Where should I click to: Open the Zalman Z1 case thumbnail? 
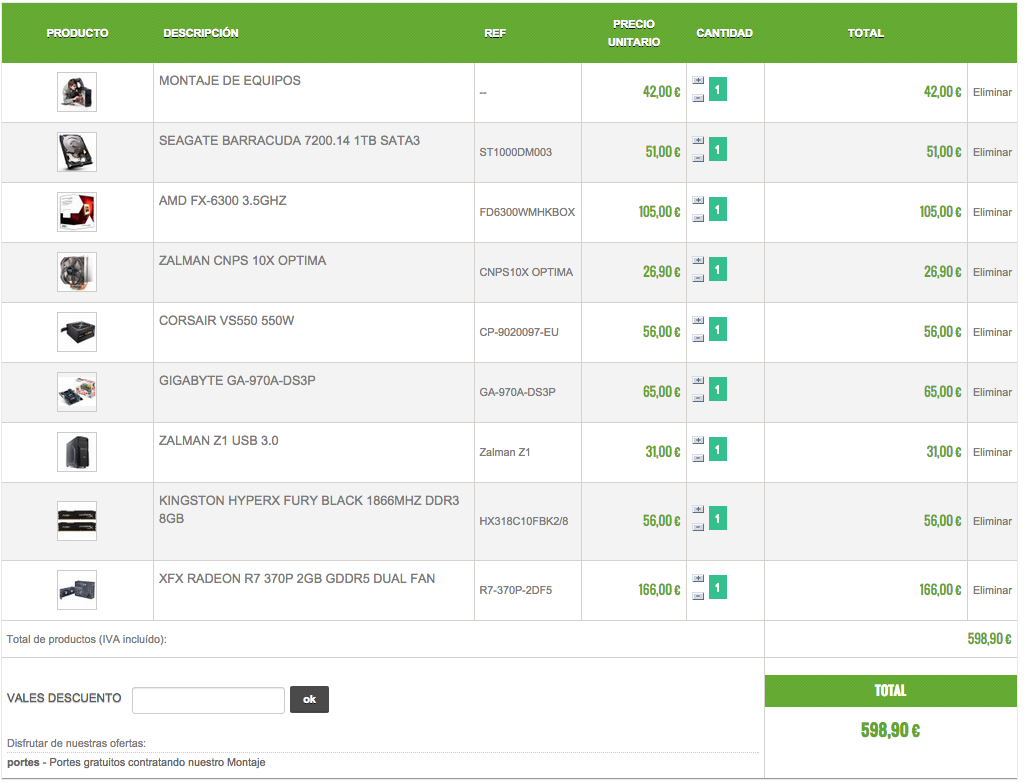click(x=77, y=453)
